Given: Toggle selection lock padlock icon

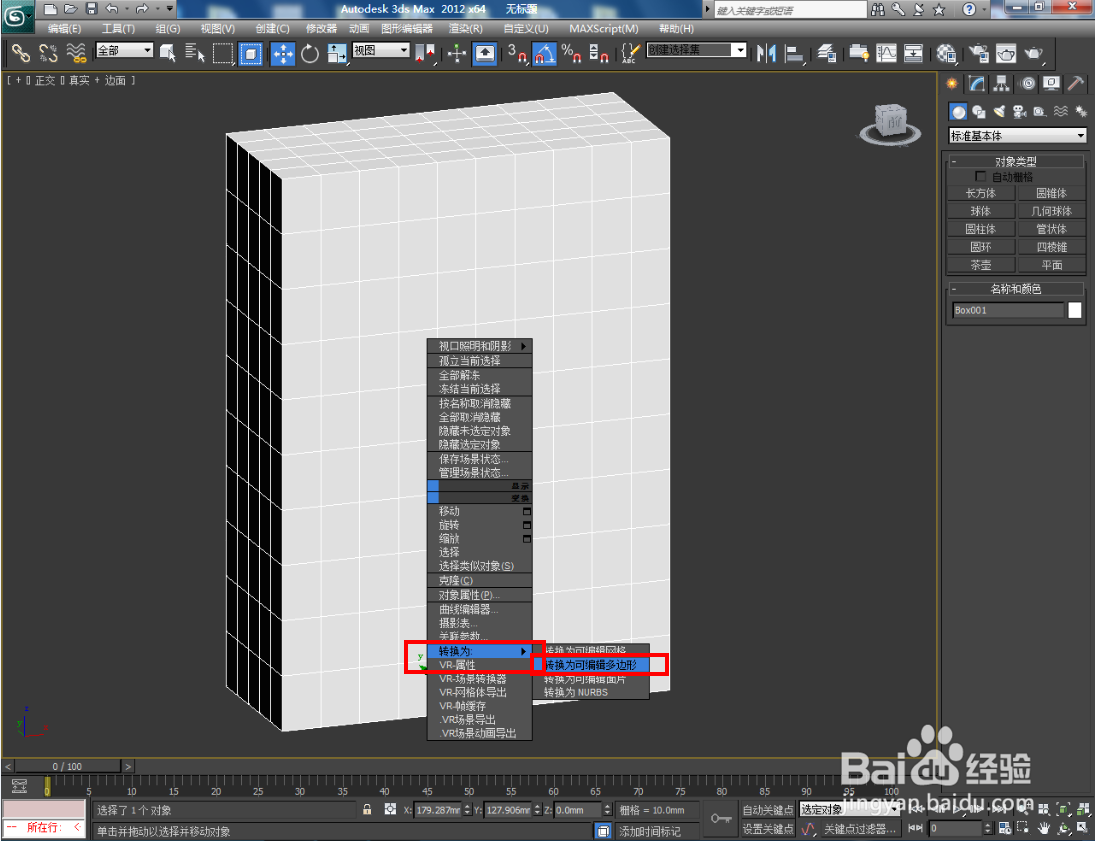Looking at the screenshot, I should tap(367, 810).
